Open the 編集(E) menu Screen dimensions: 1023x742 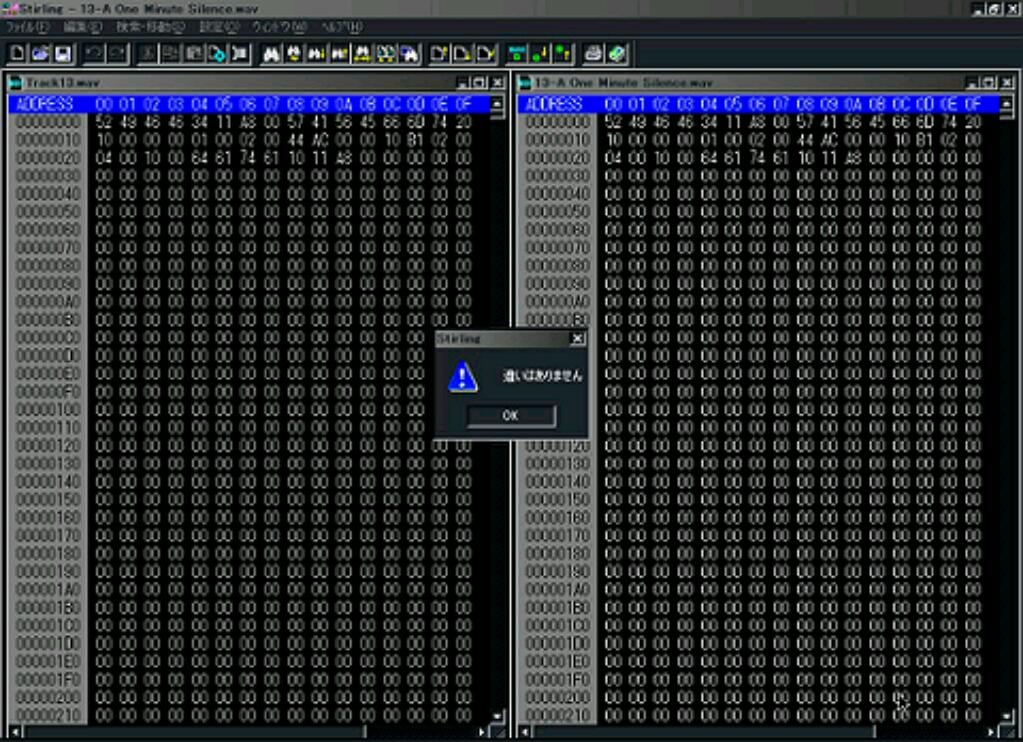[82, 27]
